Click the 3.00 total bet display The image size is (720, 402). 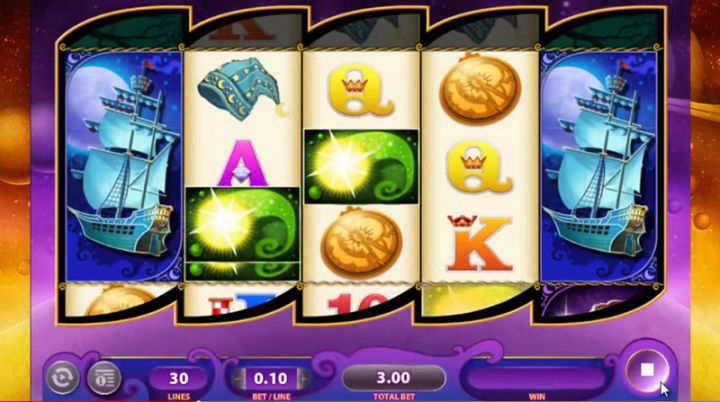394,378
